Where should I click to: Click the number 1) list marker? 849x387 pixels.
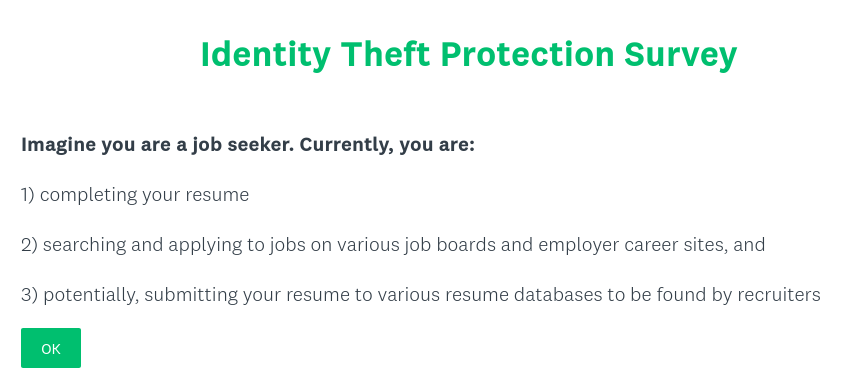pyautogui.click(x=28, y=195)
